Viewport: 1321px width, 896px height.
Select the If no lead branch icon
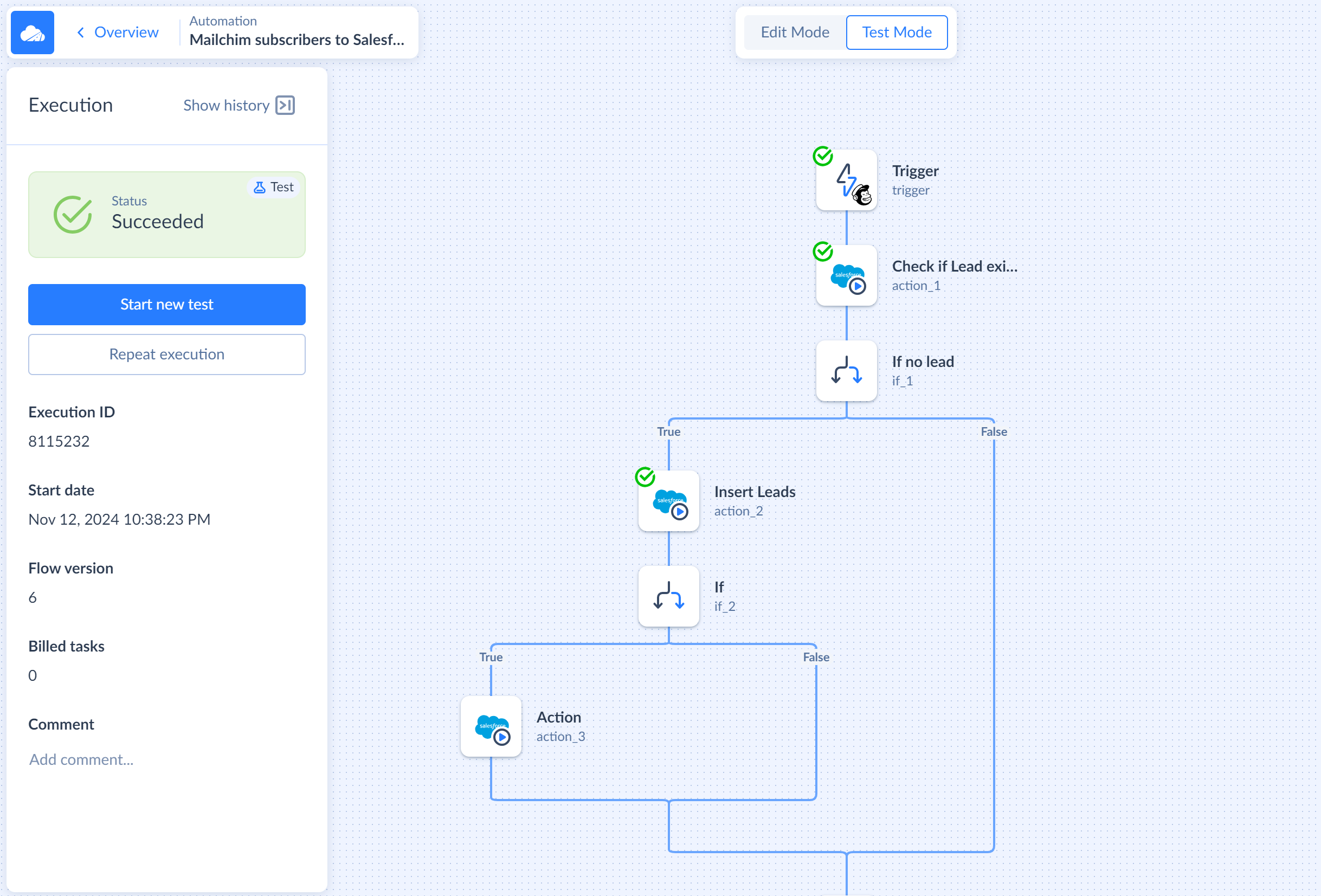tap(846, 371)
